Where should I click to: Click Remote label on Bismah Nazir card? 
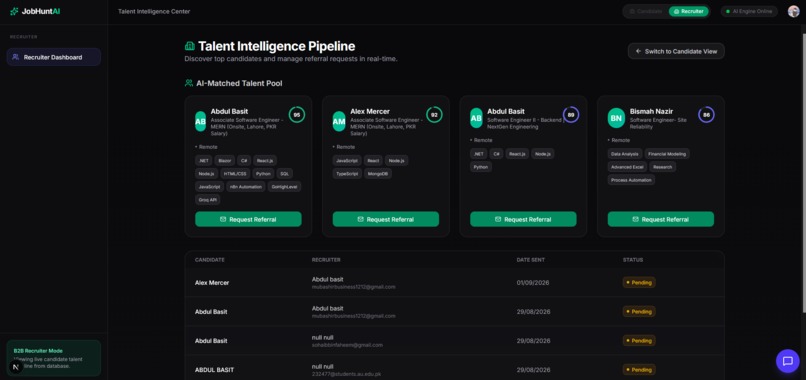621,140
